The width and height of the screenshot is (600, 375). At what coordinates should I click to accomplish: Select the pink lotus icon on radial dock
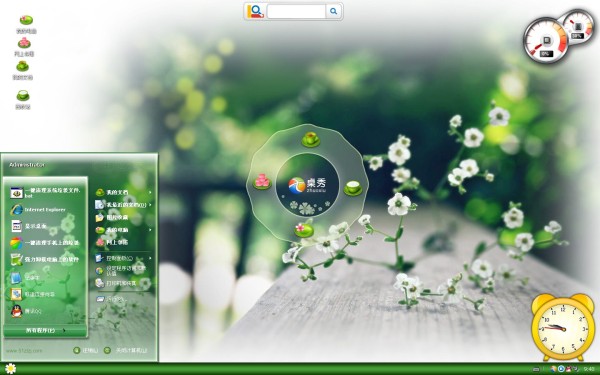pyautogui.click(x=262, y=181)
